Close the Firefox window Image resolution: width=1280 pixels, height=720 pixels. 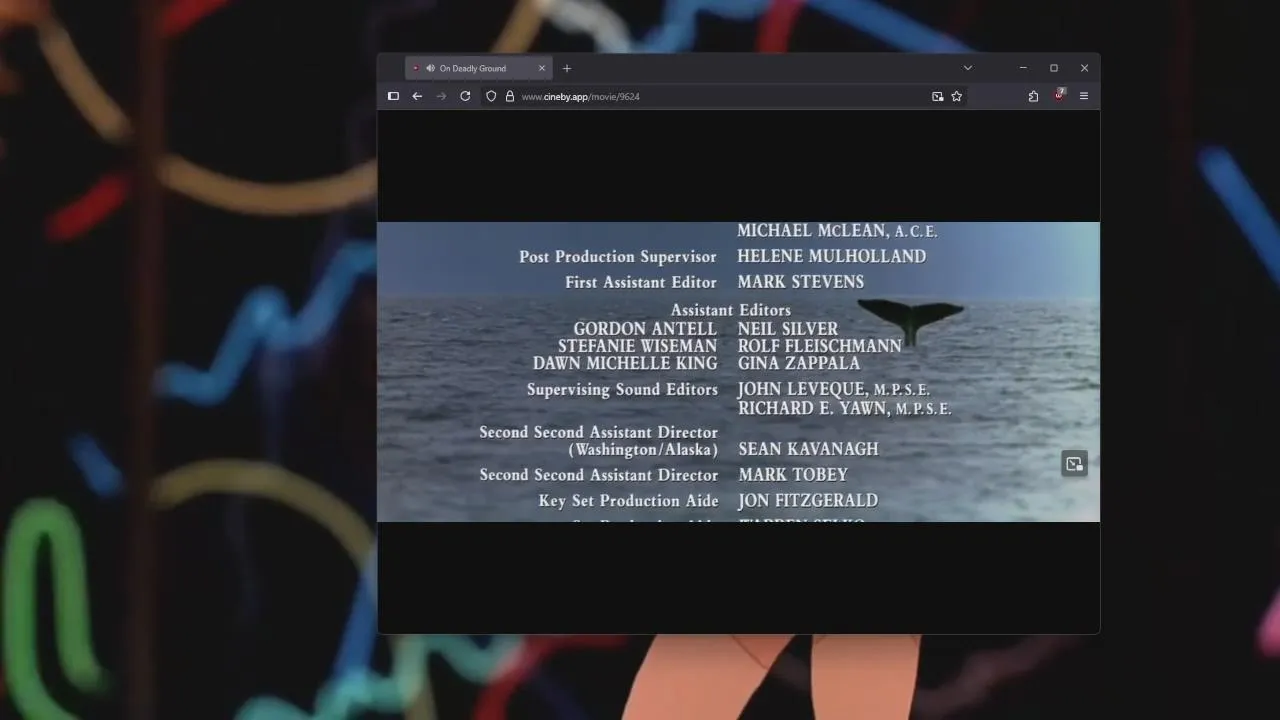(x=1084, y=68)
